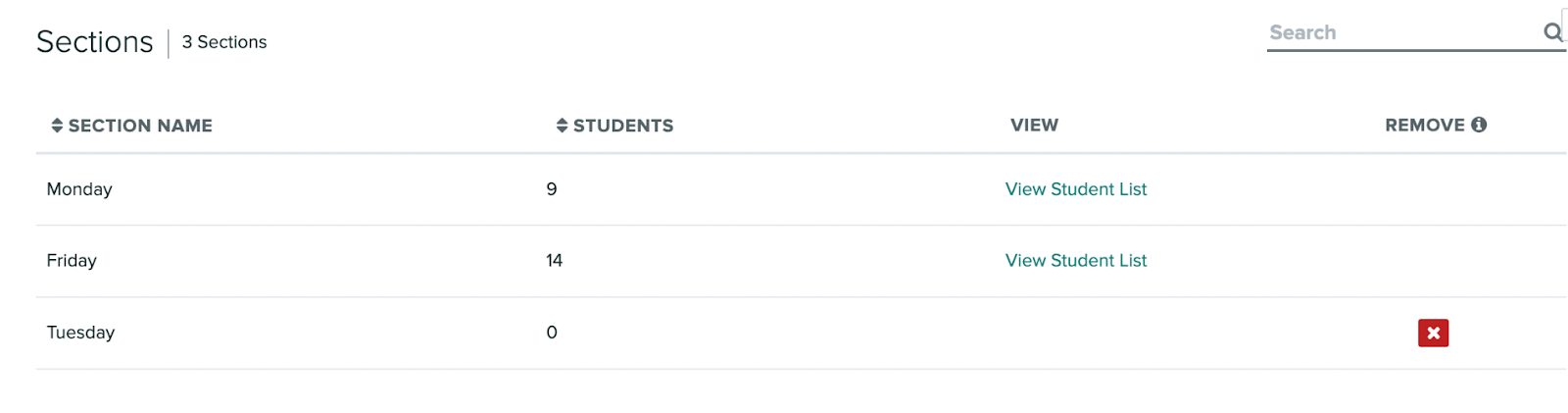Click the 3 Sections count label
This screenshot has width=1568, height=413.
(x=224, y=42)
